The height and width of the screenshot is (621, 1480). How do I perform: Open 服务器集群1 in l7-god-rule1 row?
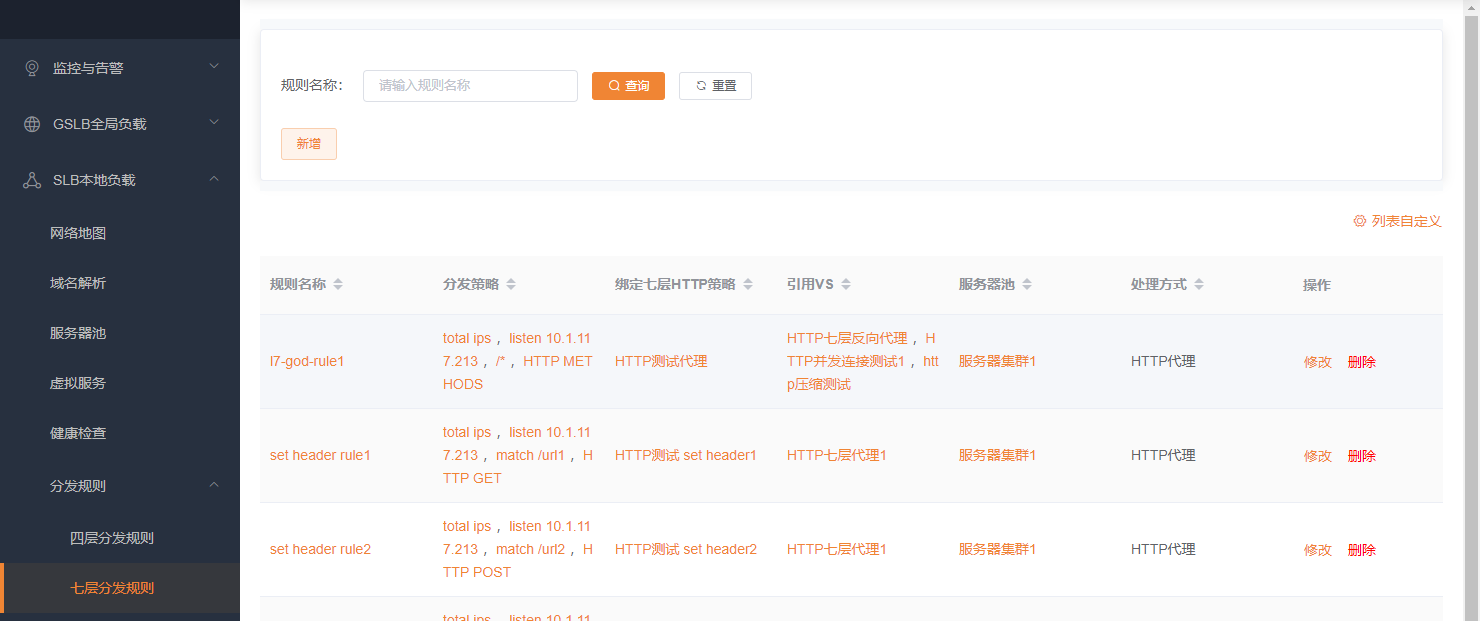tap(997, 361)
